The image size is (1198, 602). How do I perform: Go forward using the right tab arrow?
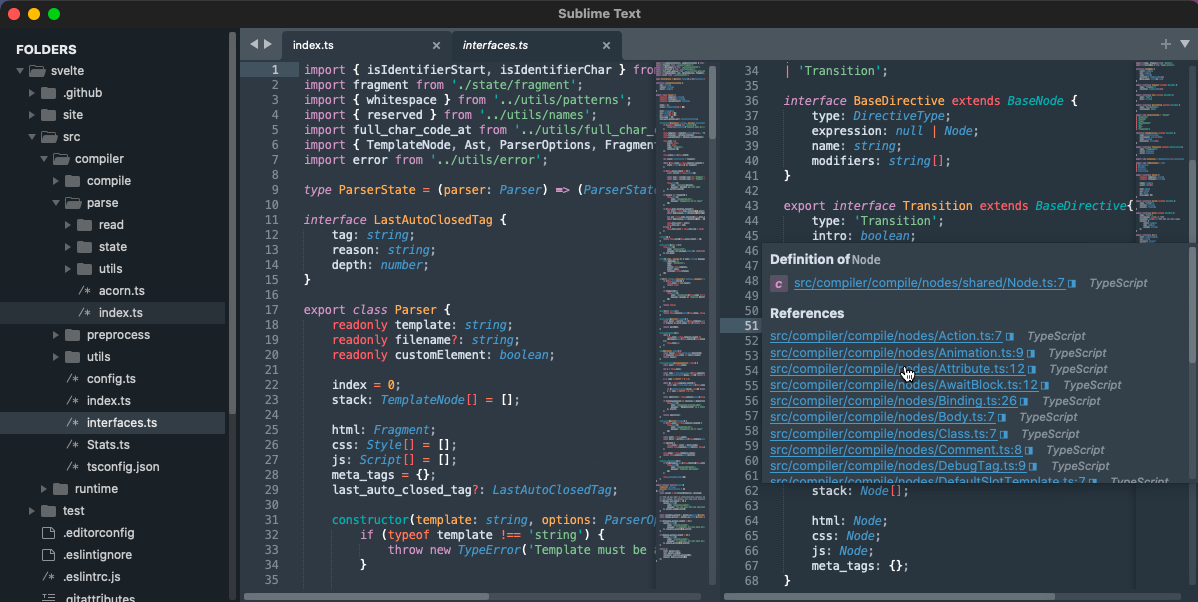(x=268, y=44)
